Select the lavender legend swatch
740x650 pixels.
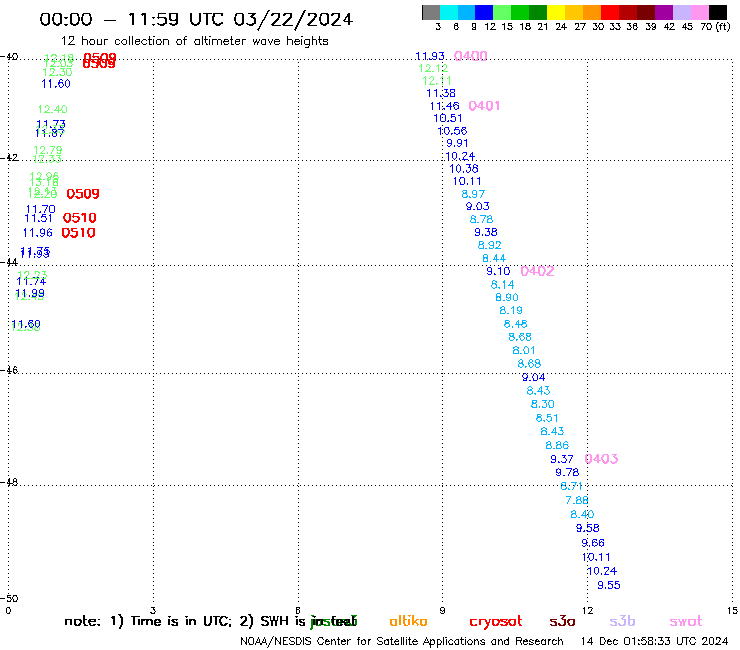[x=681, y=12]
